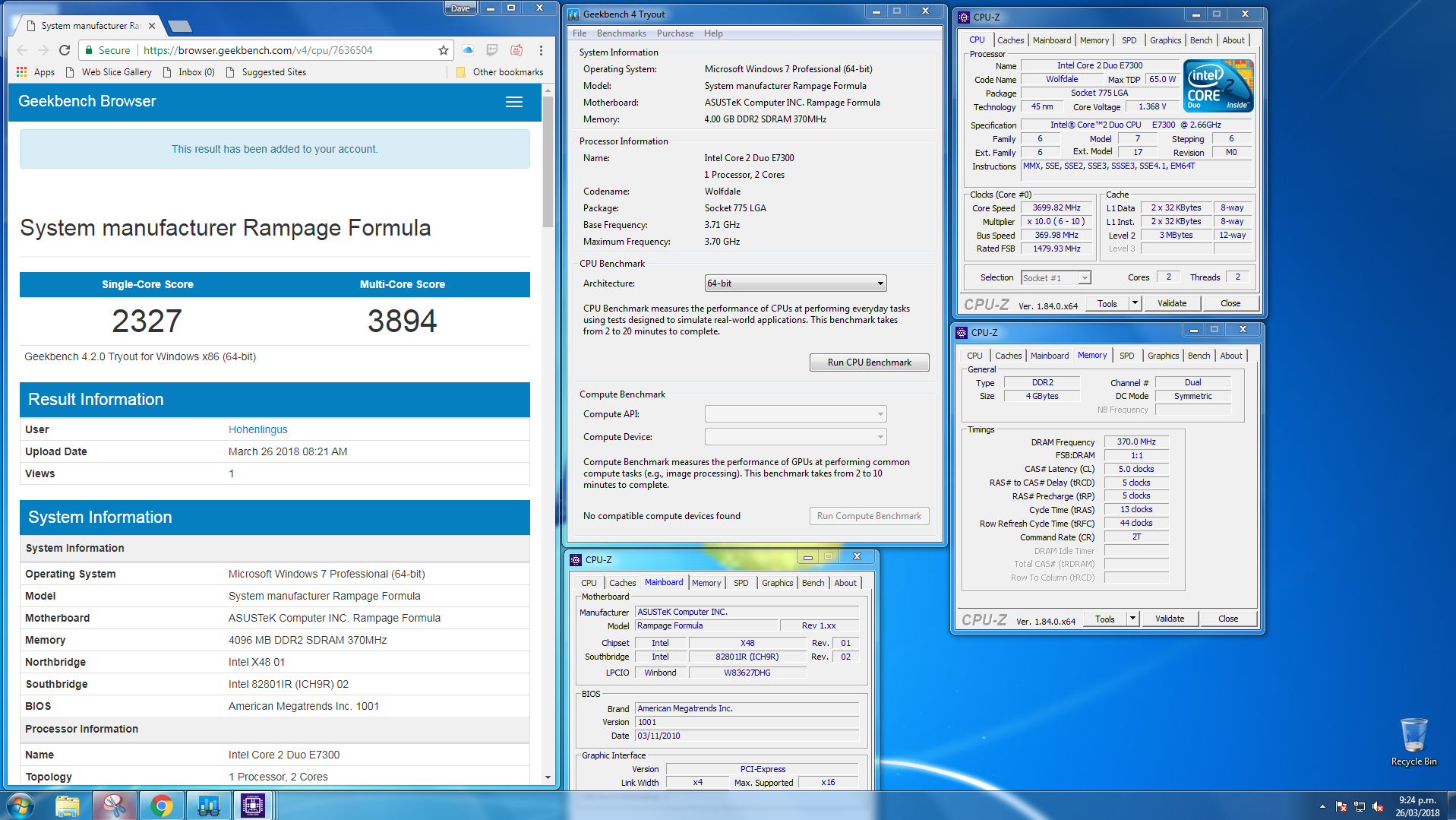Open the Compute Device dropdown

pos(795,437)
